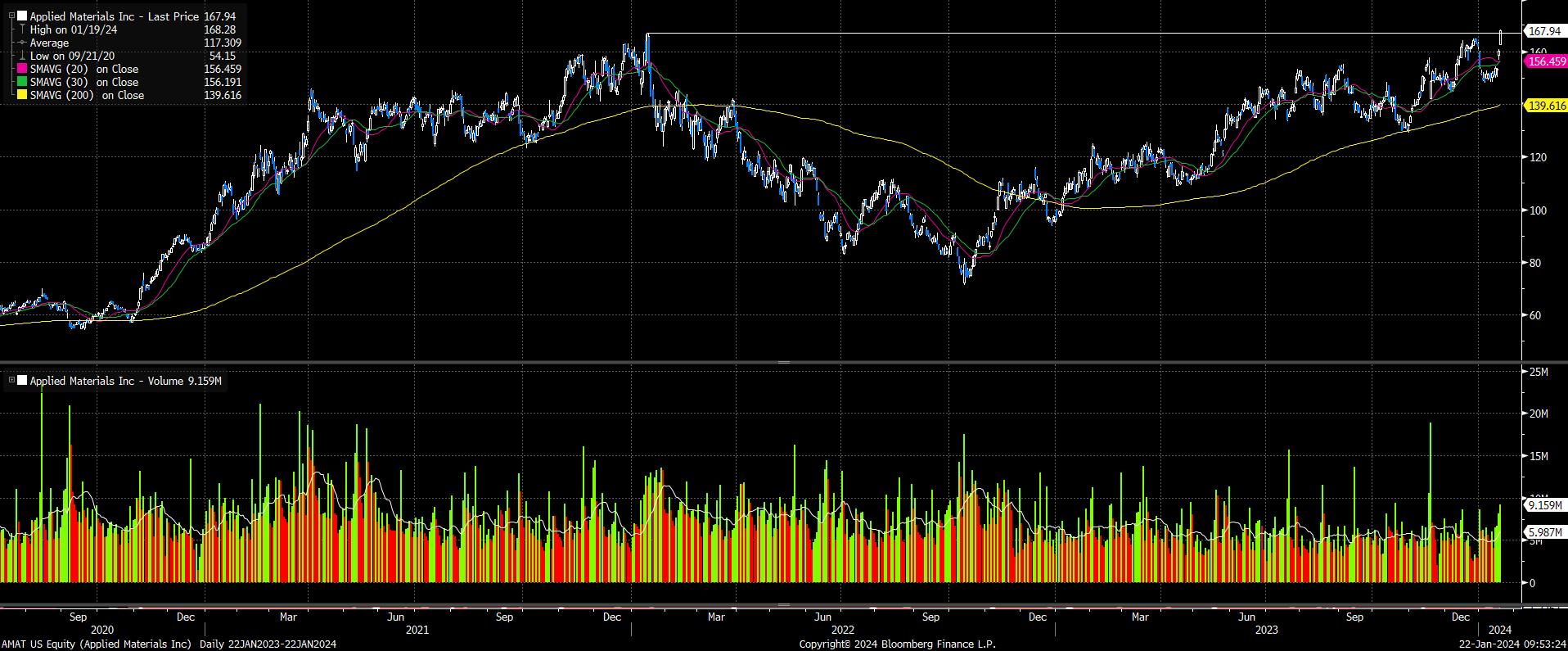Click the '22-Jan-2024 09:53:24' timestamp
Viewport: 1568px width, 651px height.
(x=1512, y=644)
